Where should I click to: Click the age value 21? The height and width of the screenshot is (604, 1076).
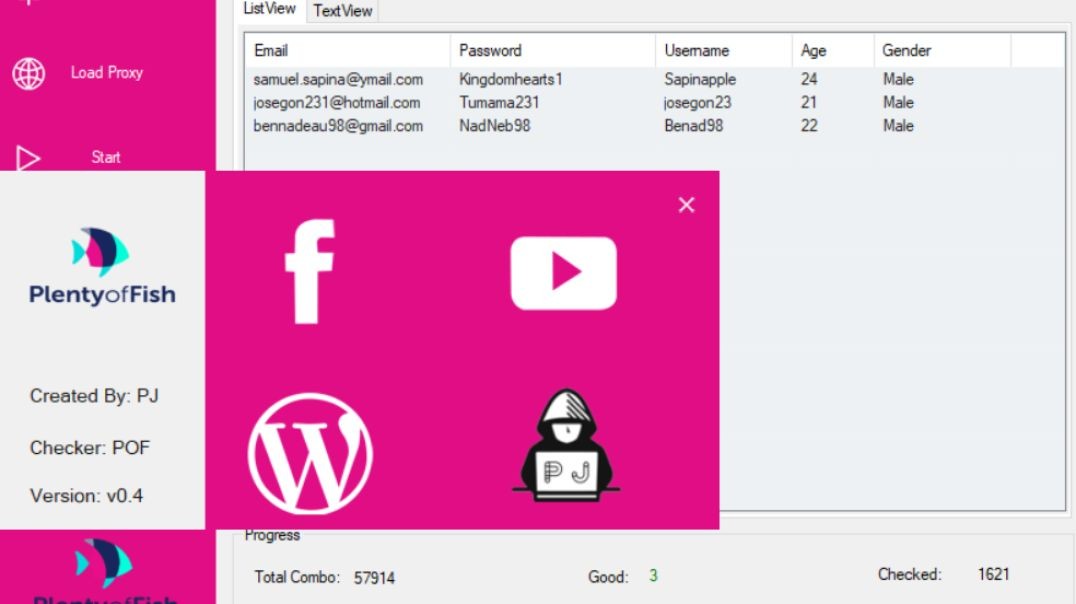809,102
